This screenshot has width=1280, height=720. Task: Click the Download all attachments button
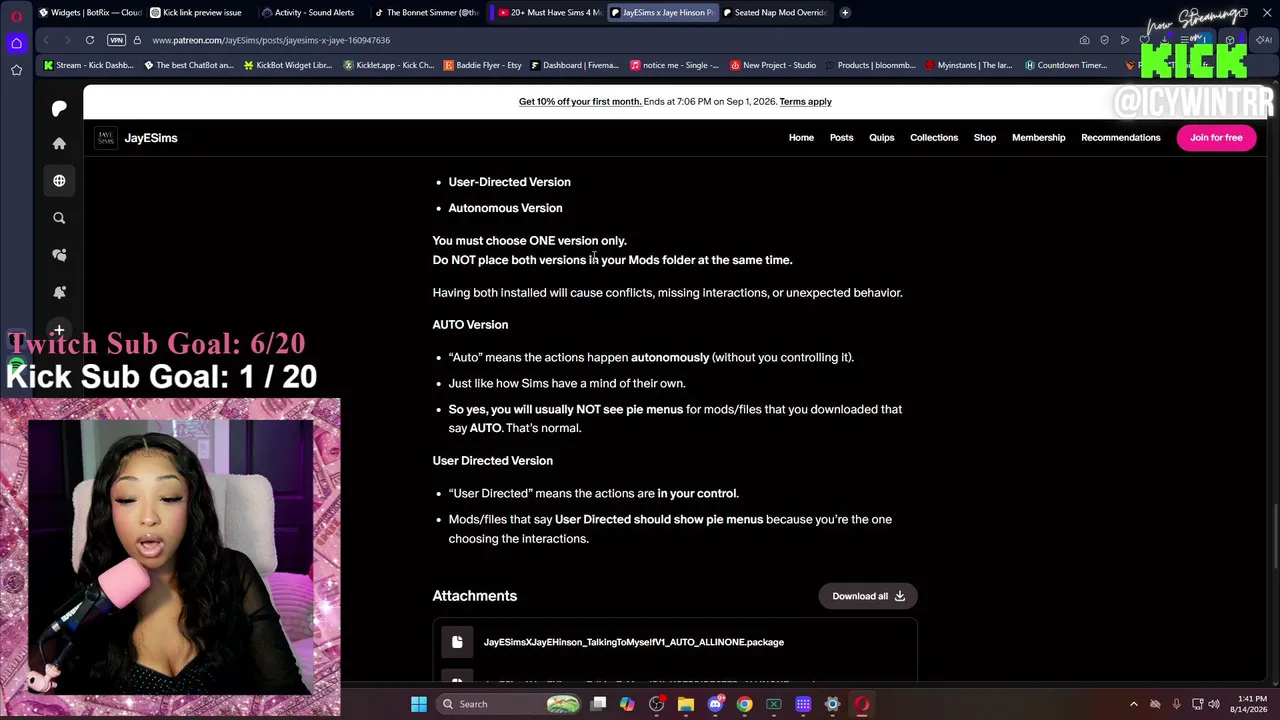tap(868, 596)
